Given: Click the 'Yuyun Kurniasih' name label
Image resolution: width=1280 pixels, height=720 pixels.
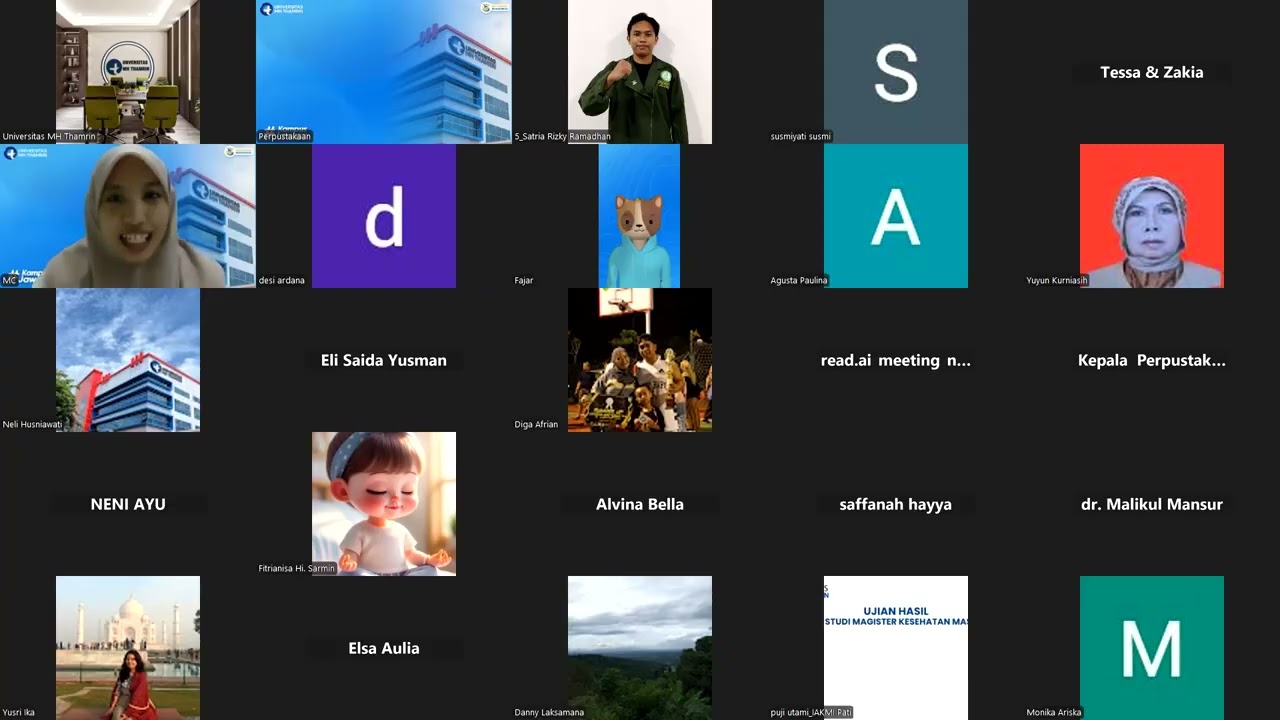Looking at the screenshot, I should click(1057, 280).
